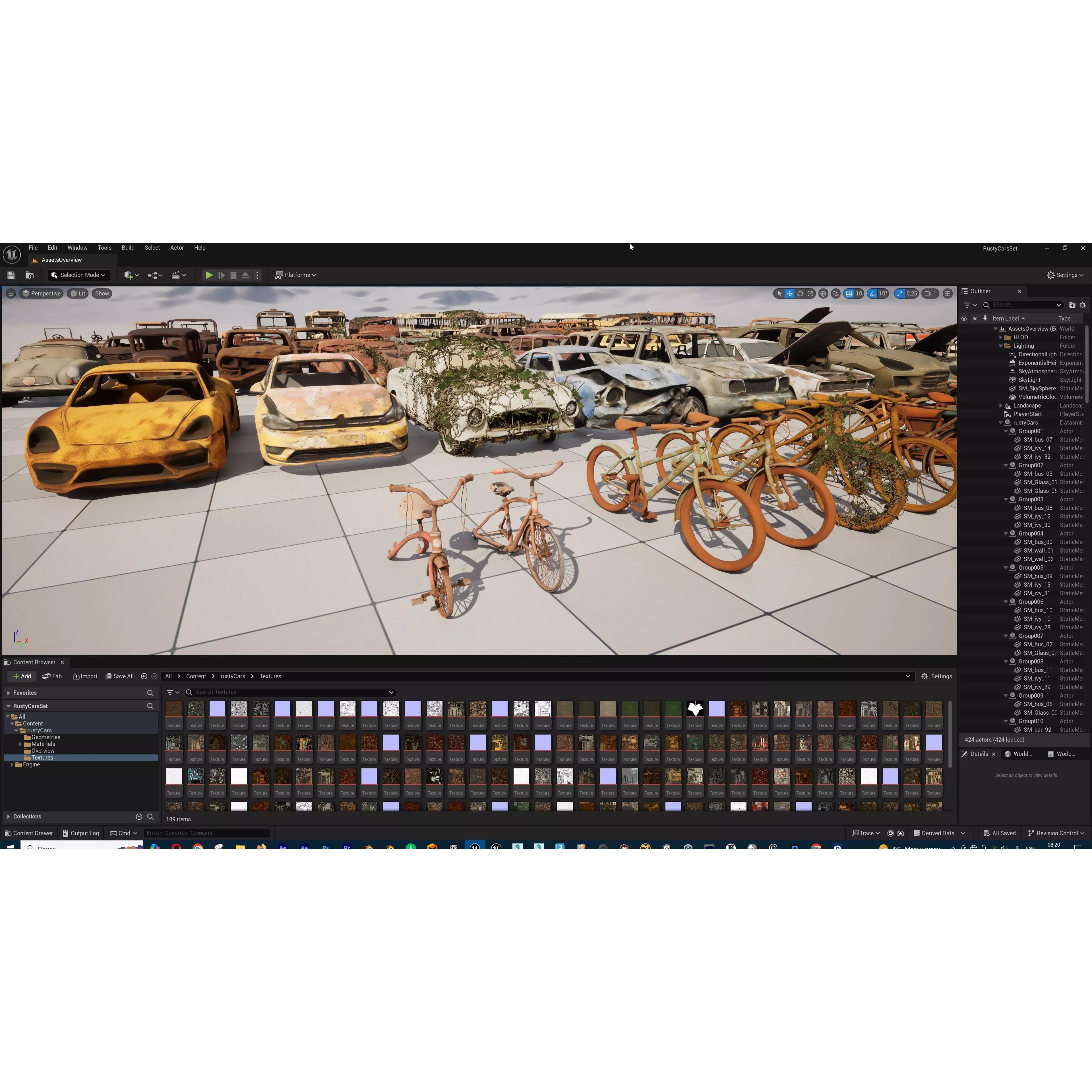The height and width of the screenshot is (1092, 1092).
Task: Open the Edit menu
Action: [53, 248]
